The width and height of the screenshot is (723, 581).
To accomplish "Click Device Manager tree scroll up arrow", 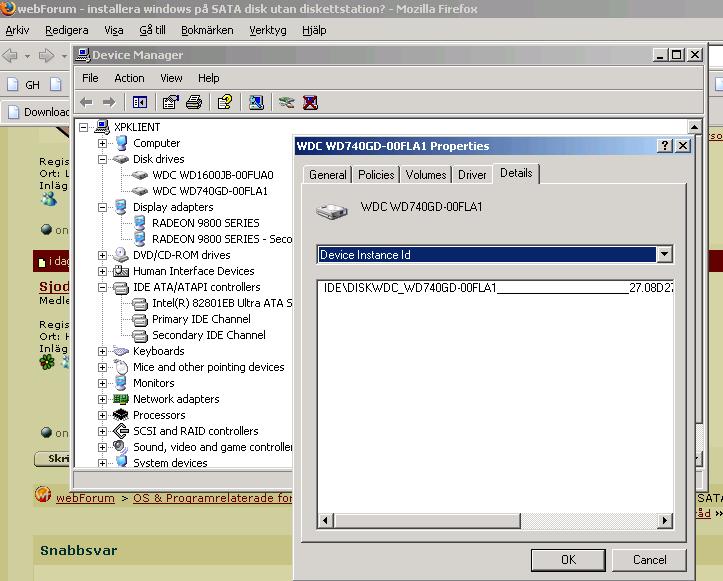I will [694, 126].
